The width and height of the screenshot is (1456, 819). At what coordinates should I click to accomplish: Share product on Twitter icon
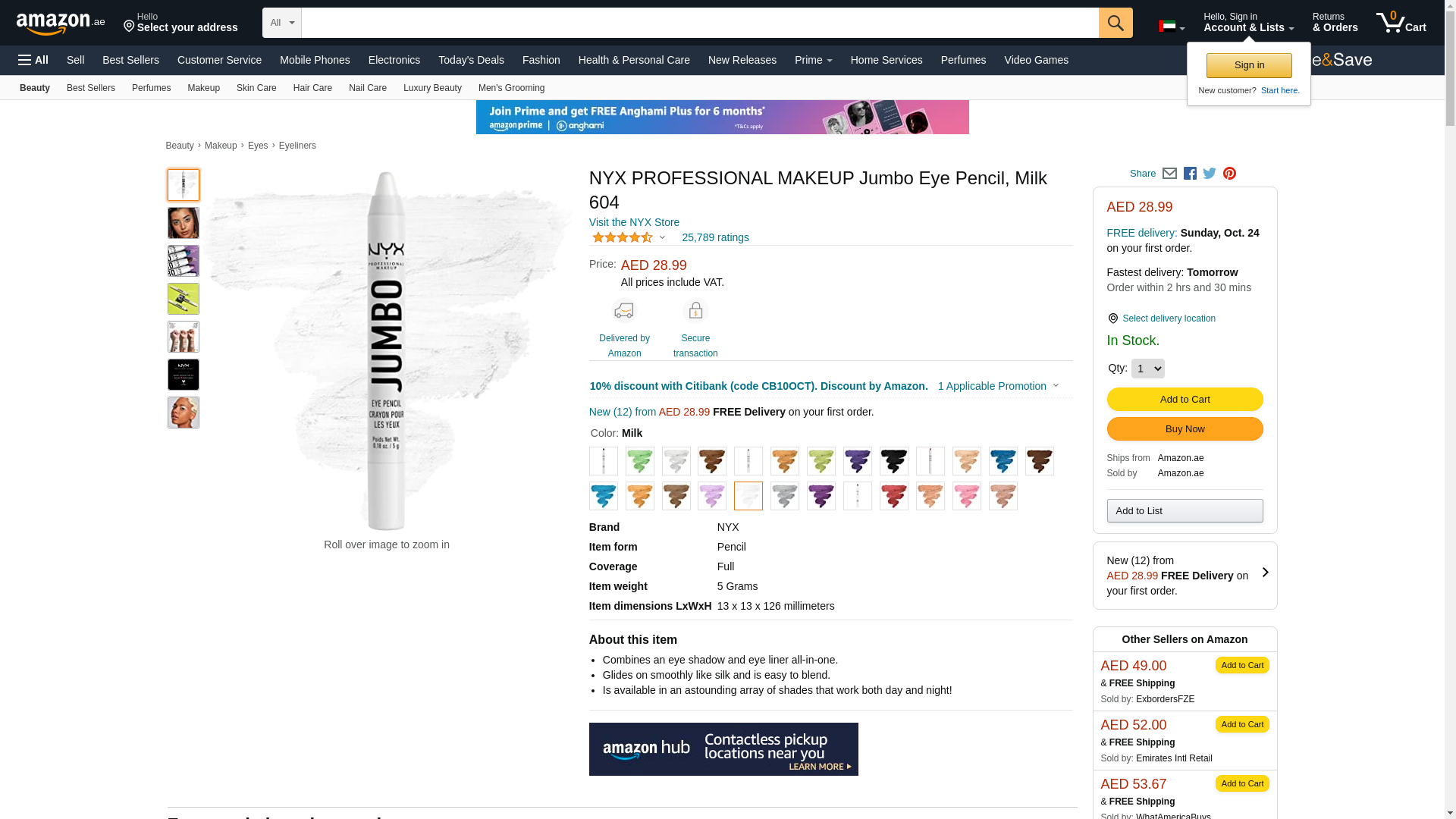pyautogui.click(x=1210, y=174)
